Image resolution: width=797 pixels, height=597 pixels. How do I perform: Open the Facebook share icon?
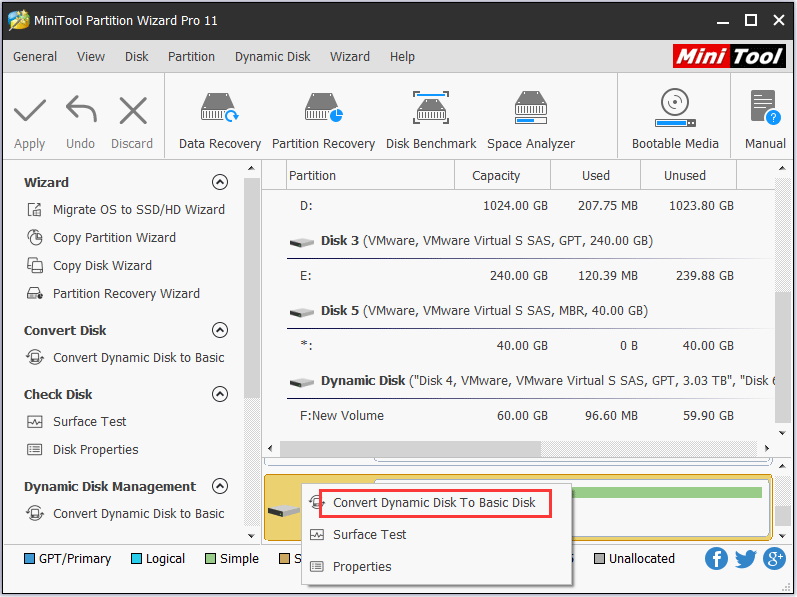click(x=715, y=558)
